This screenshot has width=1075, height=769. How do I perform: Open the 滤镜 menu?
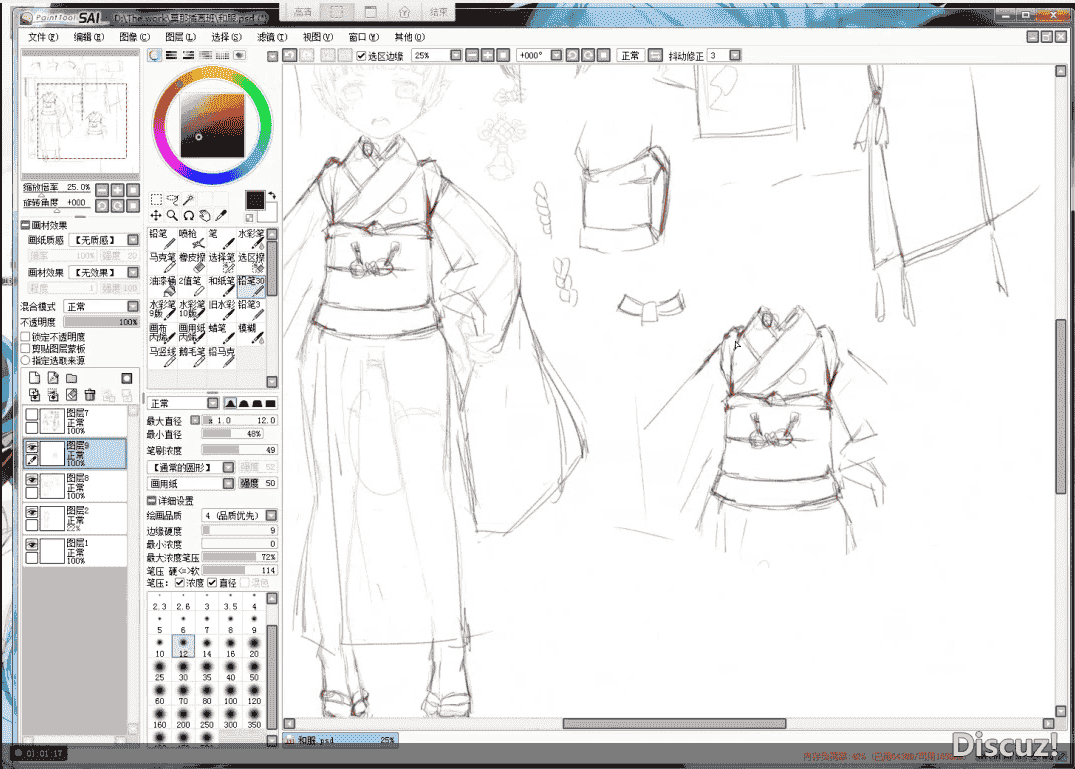[271, 37]
